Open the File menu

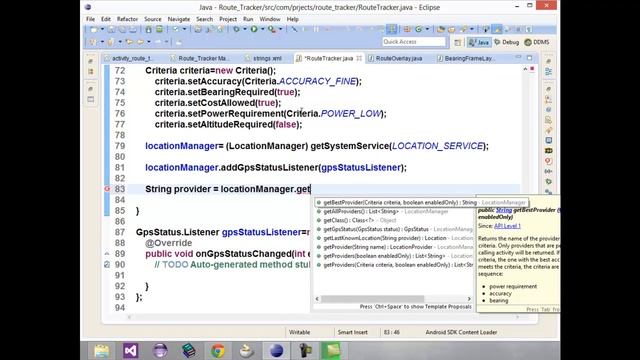click(x=90, y=19)
